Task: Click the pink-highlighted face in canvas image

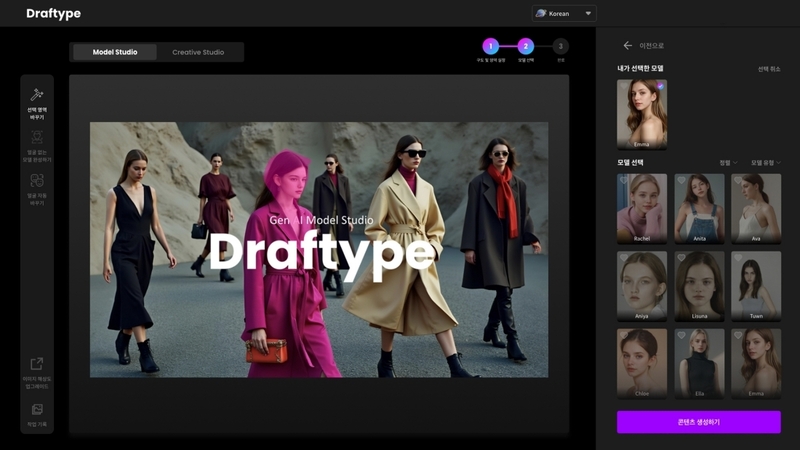Action: [288, 179]
